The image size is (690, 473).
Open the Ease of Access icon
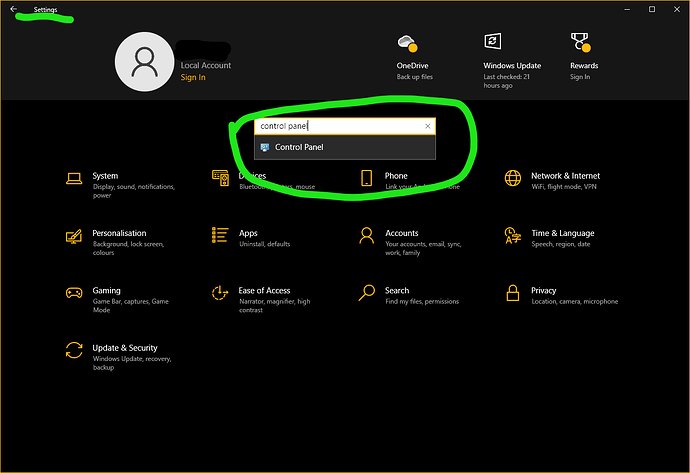220,293
